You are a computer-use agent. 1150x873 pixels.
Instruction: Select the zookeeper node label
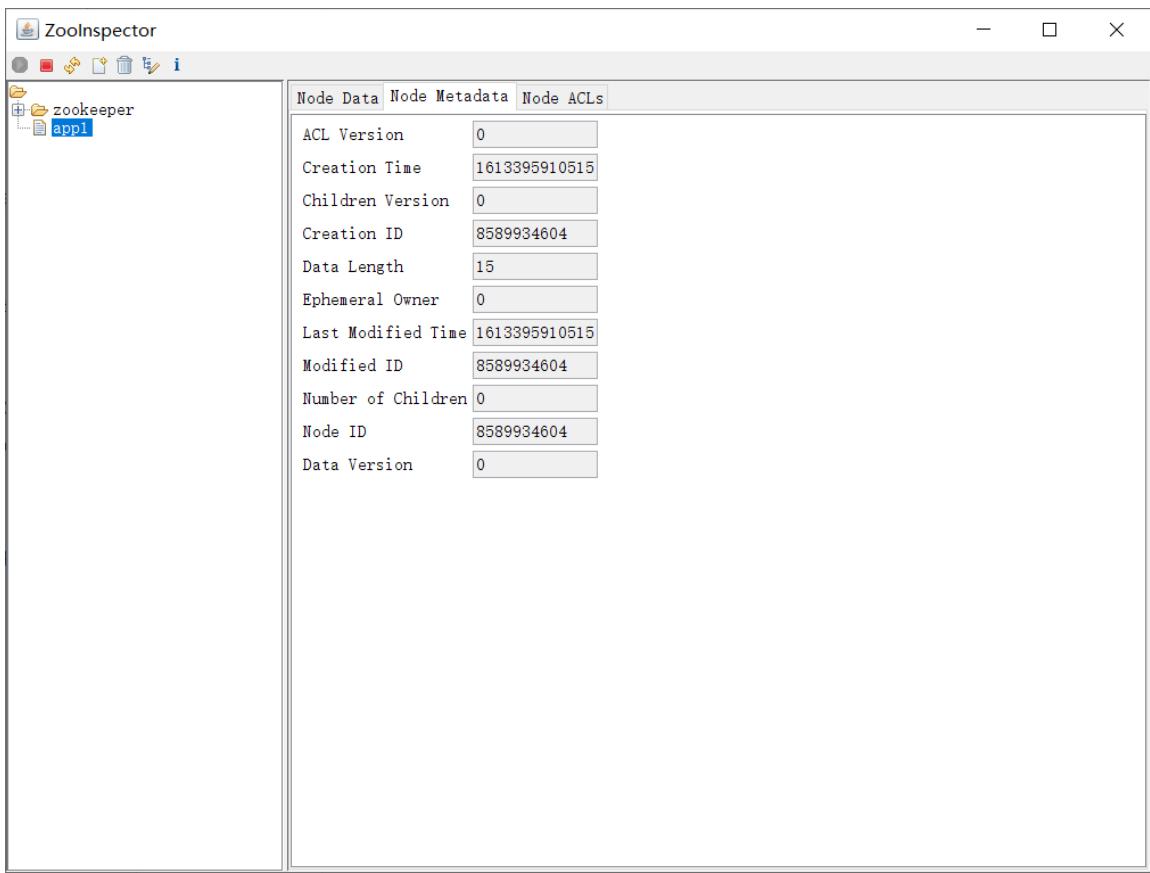tap(93, 110)
